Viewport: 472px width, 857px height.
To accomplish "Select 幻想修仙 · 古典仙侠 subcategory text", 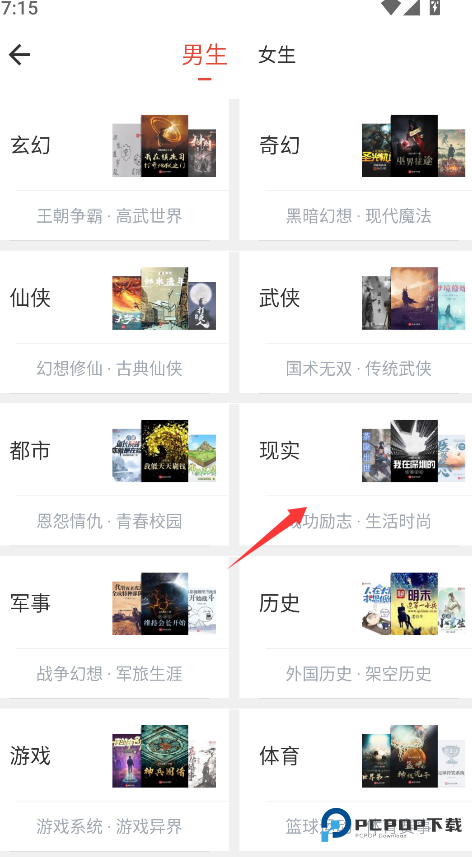I will click(x=109, y=369).
